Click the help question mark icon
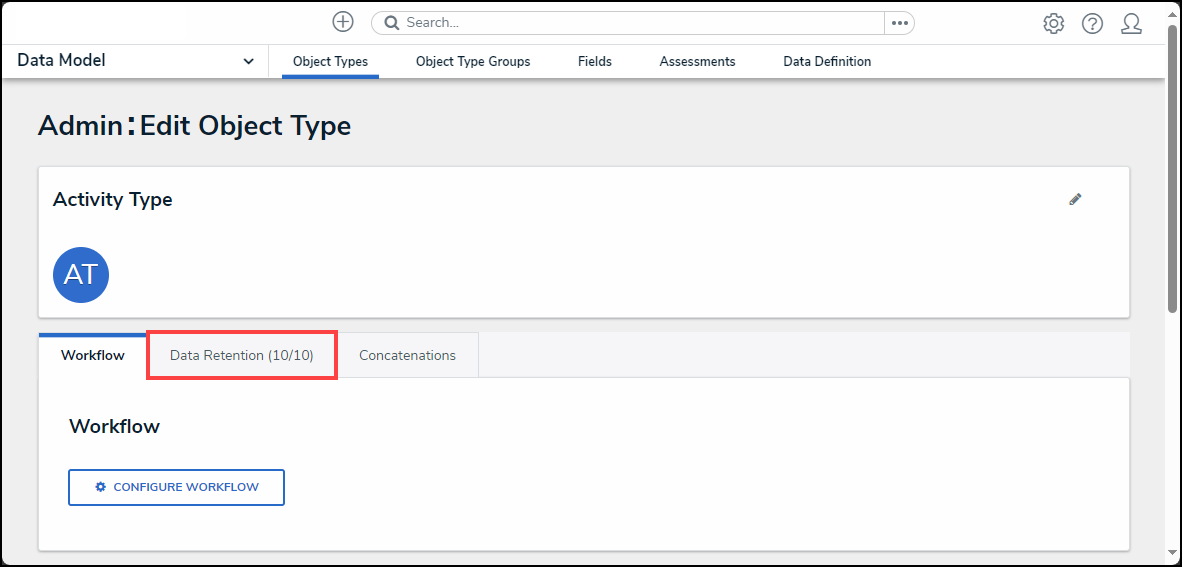The image size is (1182, 567). click(x=1092, y=24)
